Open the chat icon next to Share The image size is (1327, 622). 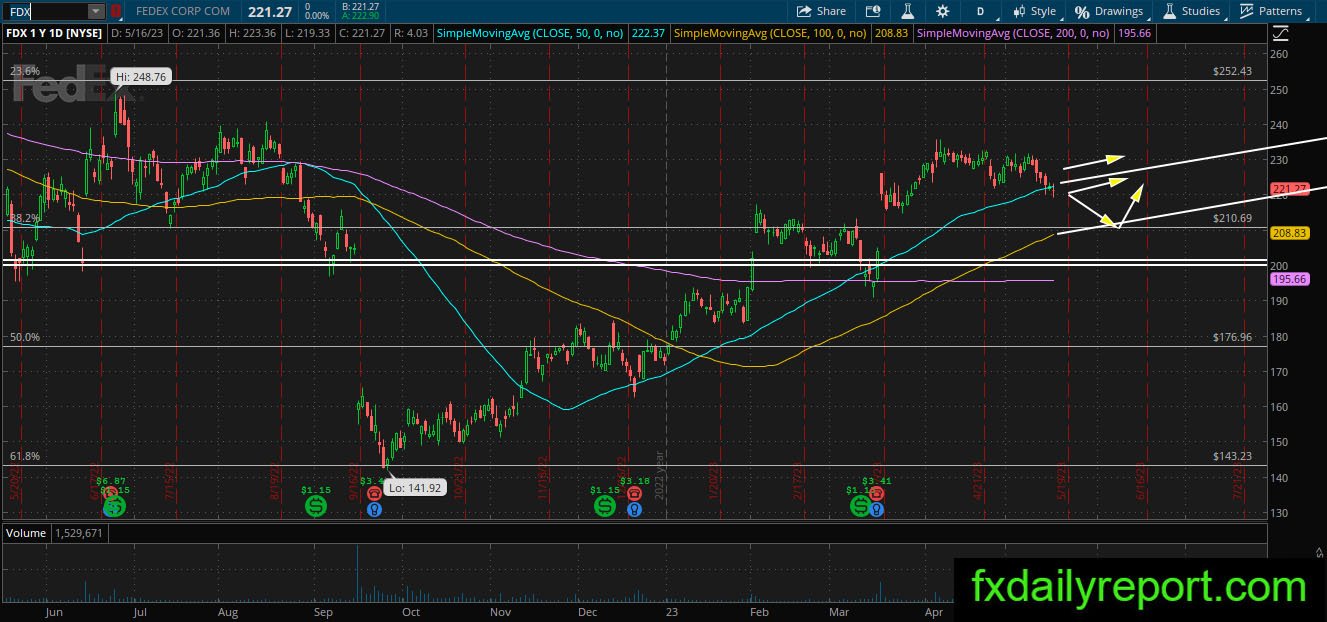[874, 11]
